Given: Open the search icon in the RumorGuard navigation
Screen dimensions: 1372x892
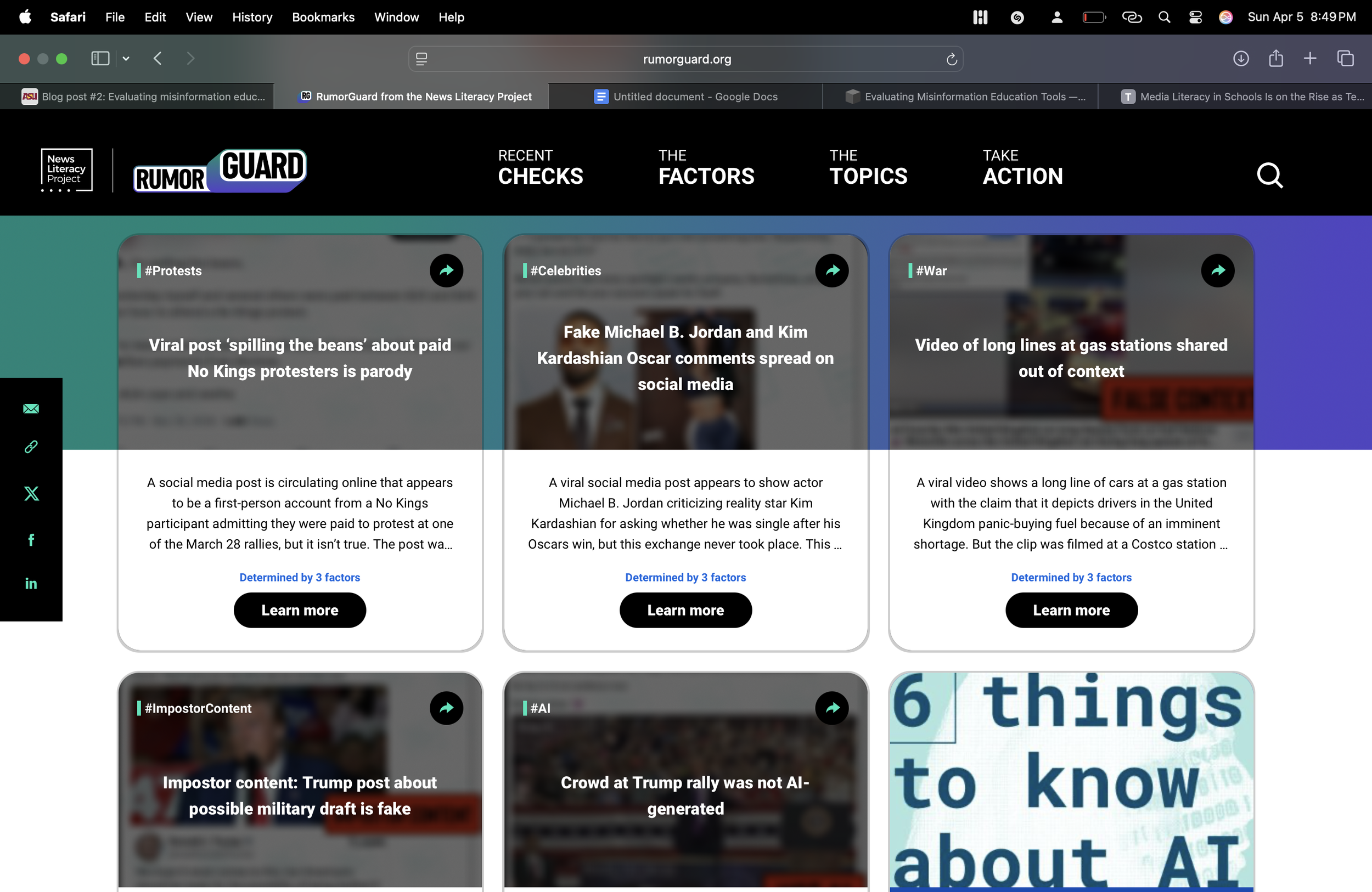Looking at the screenshot, I should tap(1270, 176).
